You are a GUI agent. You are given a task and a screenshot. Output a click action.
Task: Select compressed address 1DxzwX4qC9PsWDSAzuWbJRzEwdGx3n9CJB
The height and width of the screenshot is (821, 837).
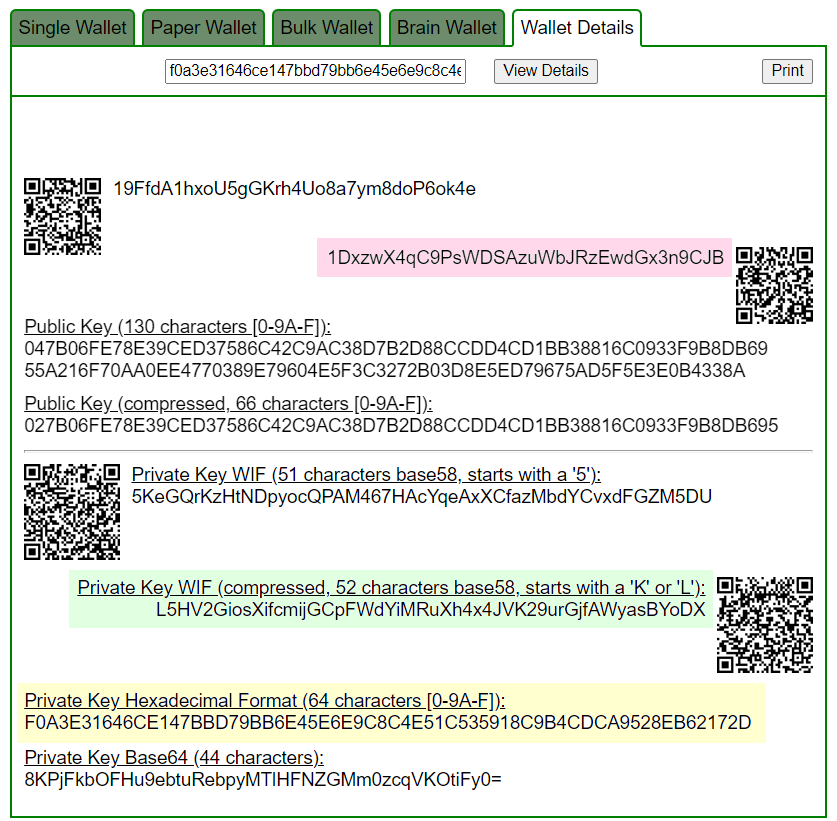(526, 258)
